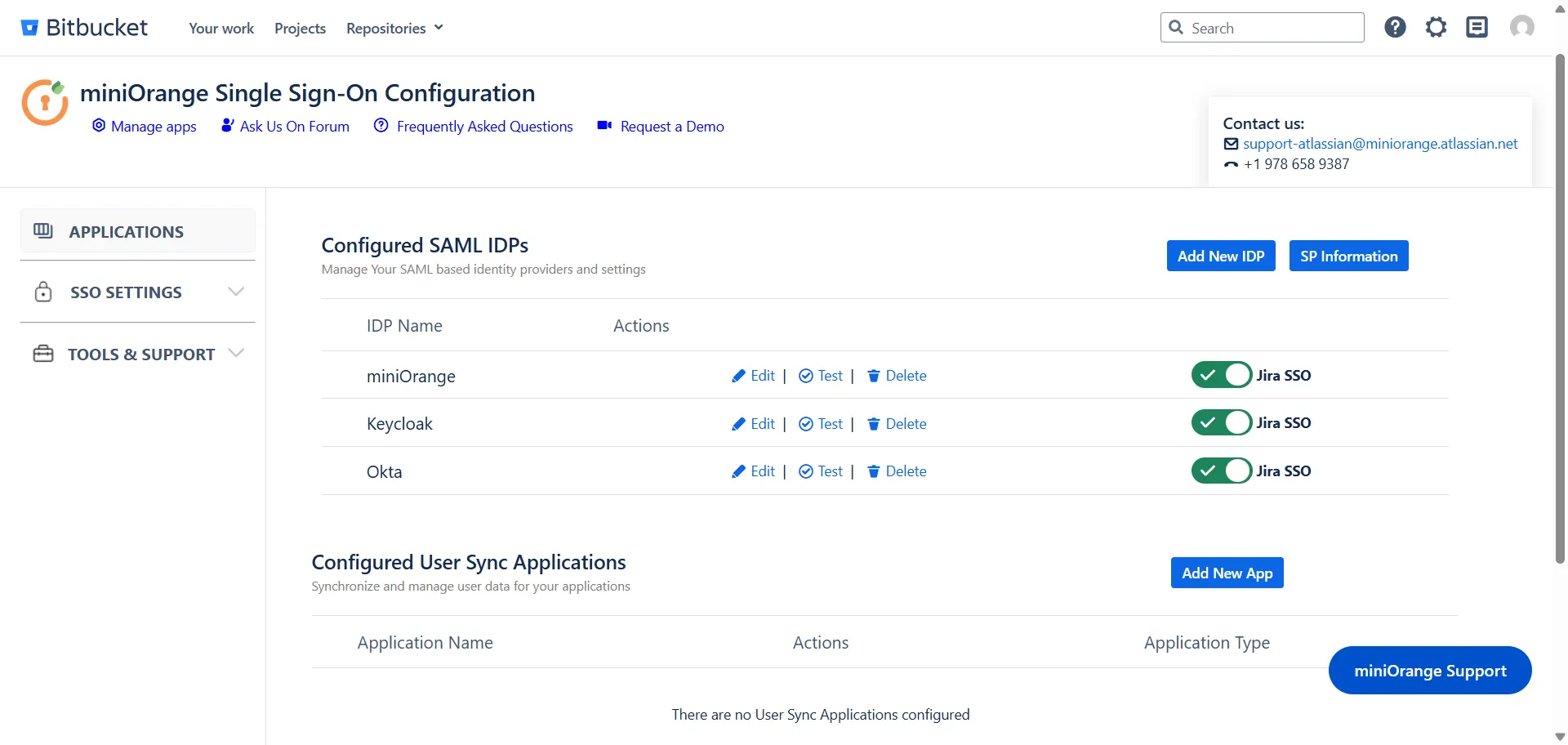Viewport: 1568px width, 745px height.
Task: Toggle Jira SSO off for Okta
Action: coord(1221,471)
